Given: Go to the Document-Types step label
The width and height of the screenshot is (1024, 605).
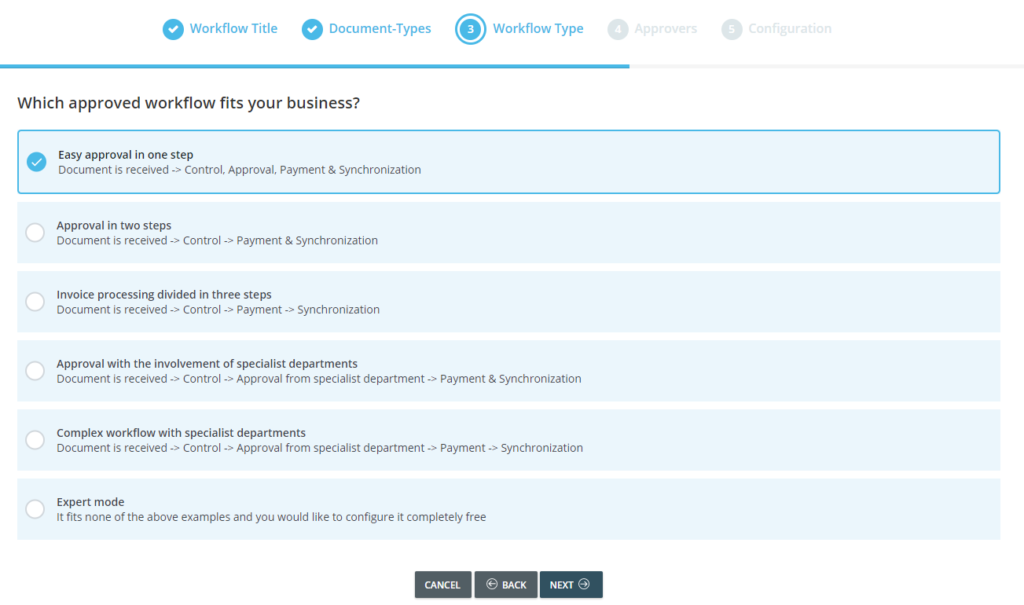Looking at the screenshot, I should pyautogui.click(x=380, y=29).
